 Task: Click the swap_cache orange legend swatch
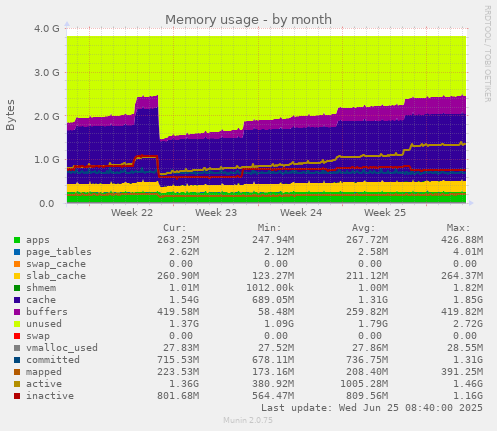17,264
